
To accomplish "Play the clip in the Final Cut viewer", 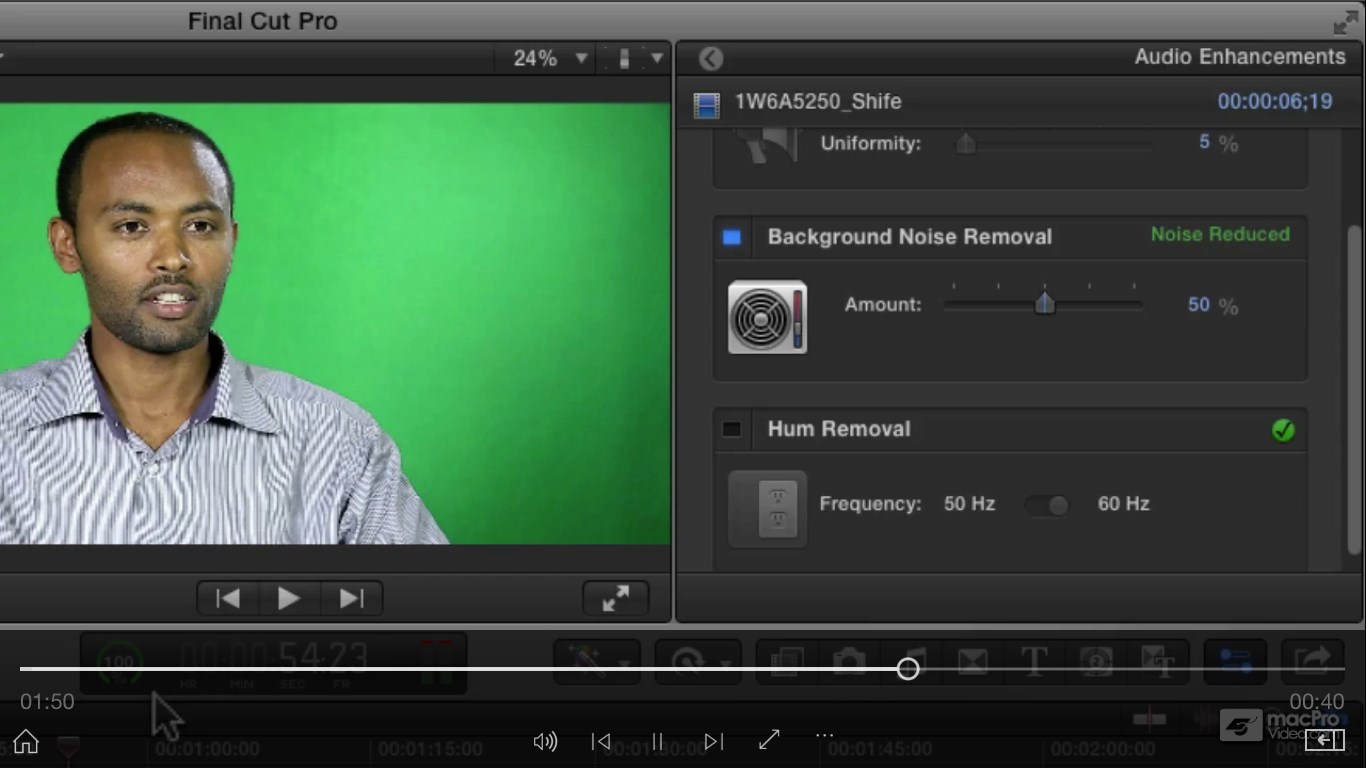I will tap(289, 598).
